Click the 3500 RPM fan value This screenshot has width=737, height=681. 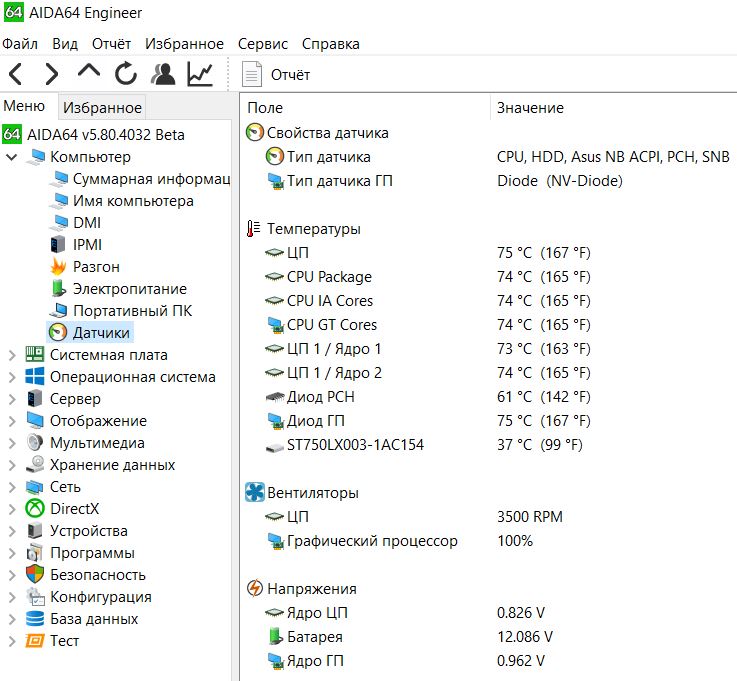point(530,517)
